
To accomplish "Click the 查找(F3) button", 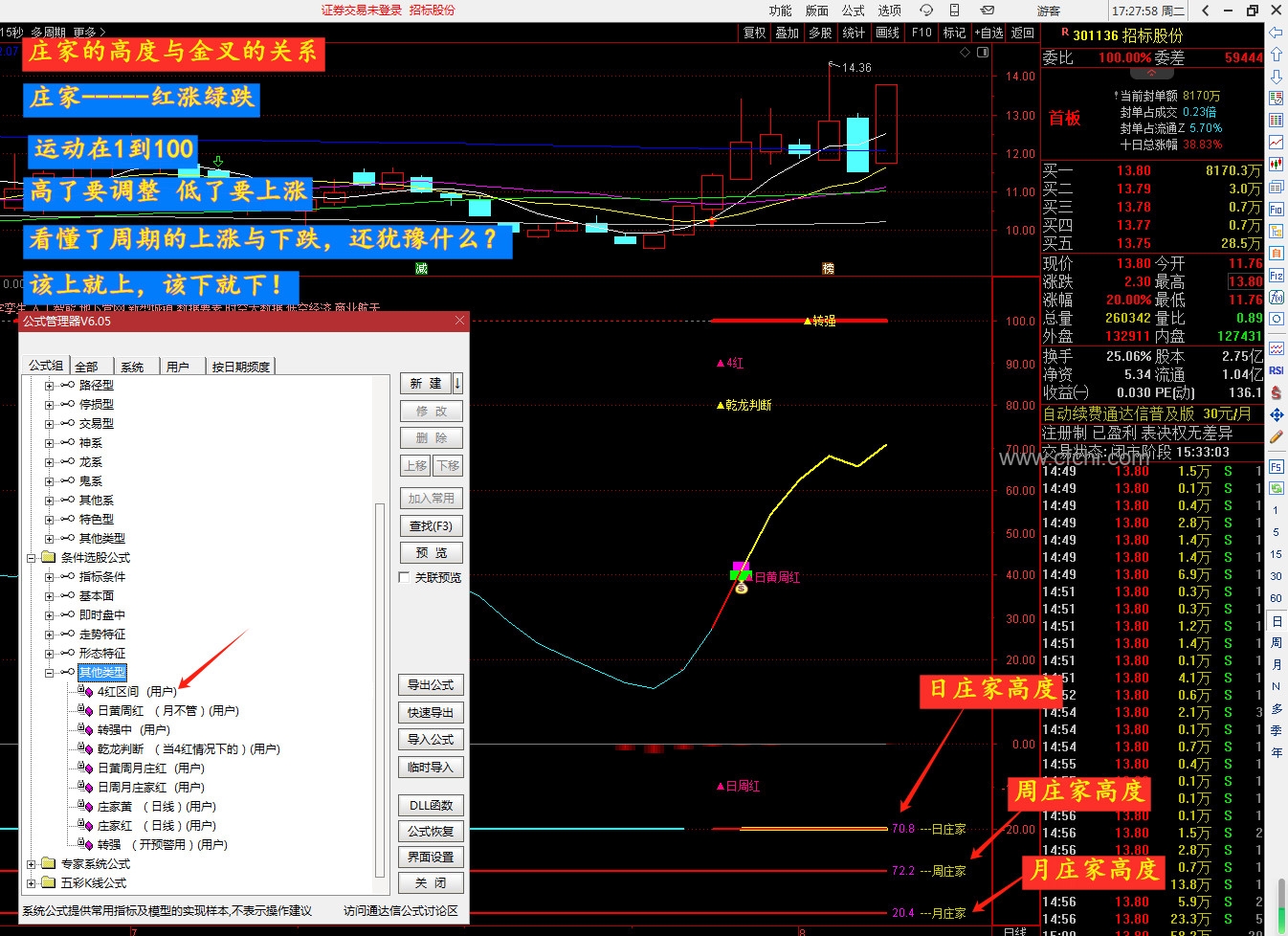I will coord(431,525).
